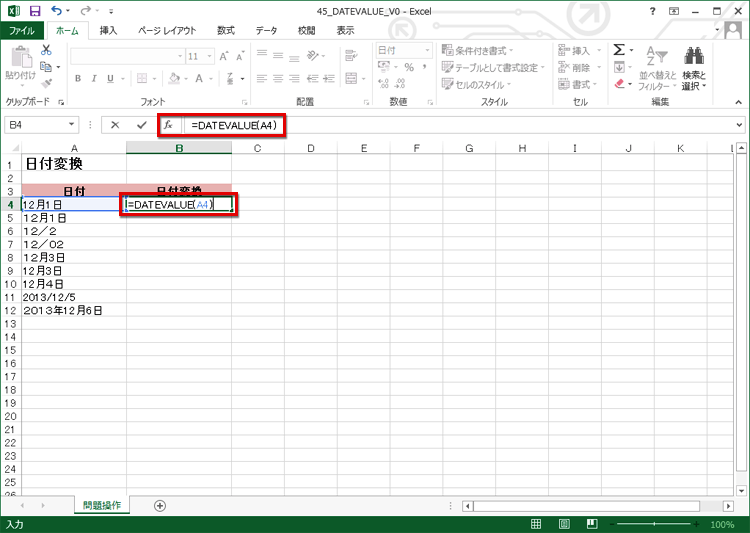
Task: Increase font size with large A
Action: click(224, 56)
